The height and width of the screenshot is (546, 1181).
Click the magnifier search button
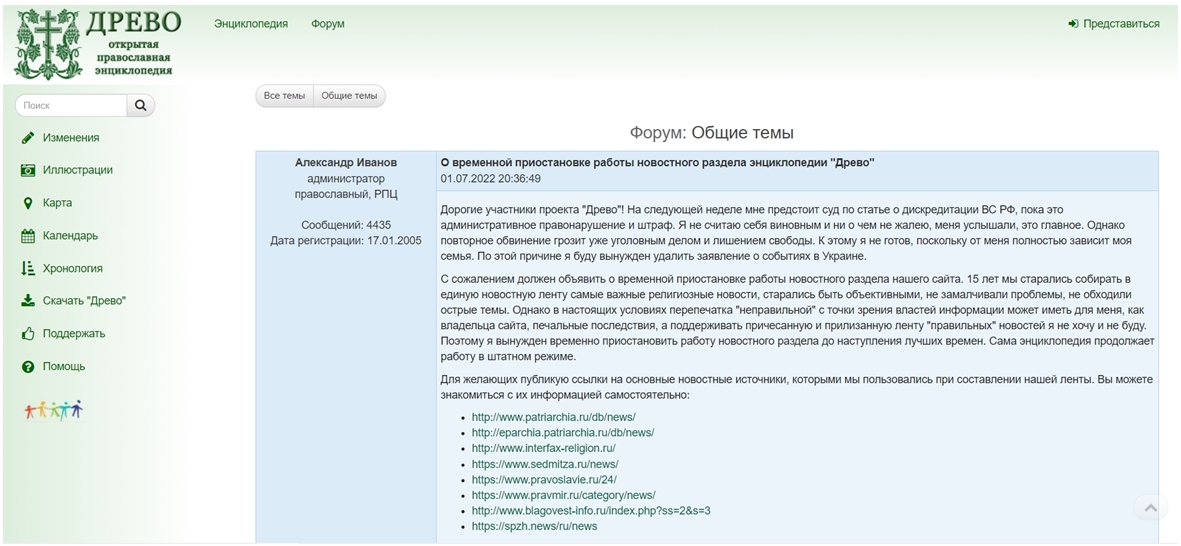pos(141,105)
